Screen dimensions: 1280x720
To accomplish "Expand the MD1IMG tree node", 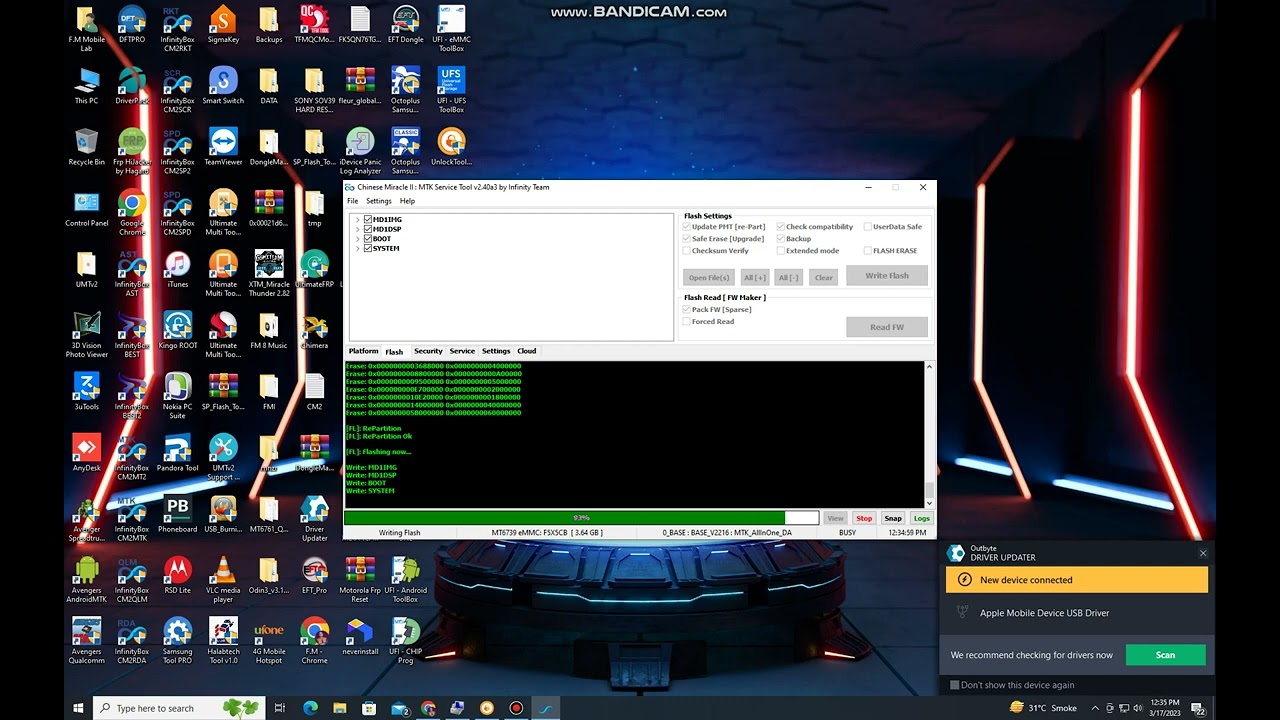I will 358,219.
